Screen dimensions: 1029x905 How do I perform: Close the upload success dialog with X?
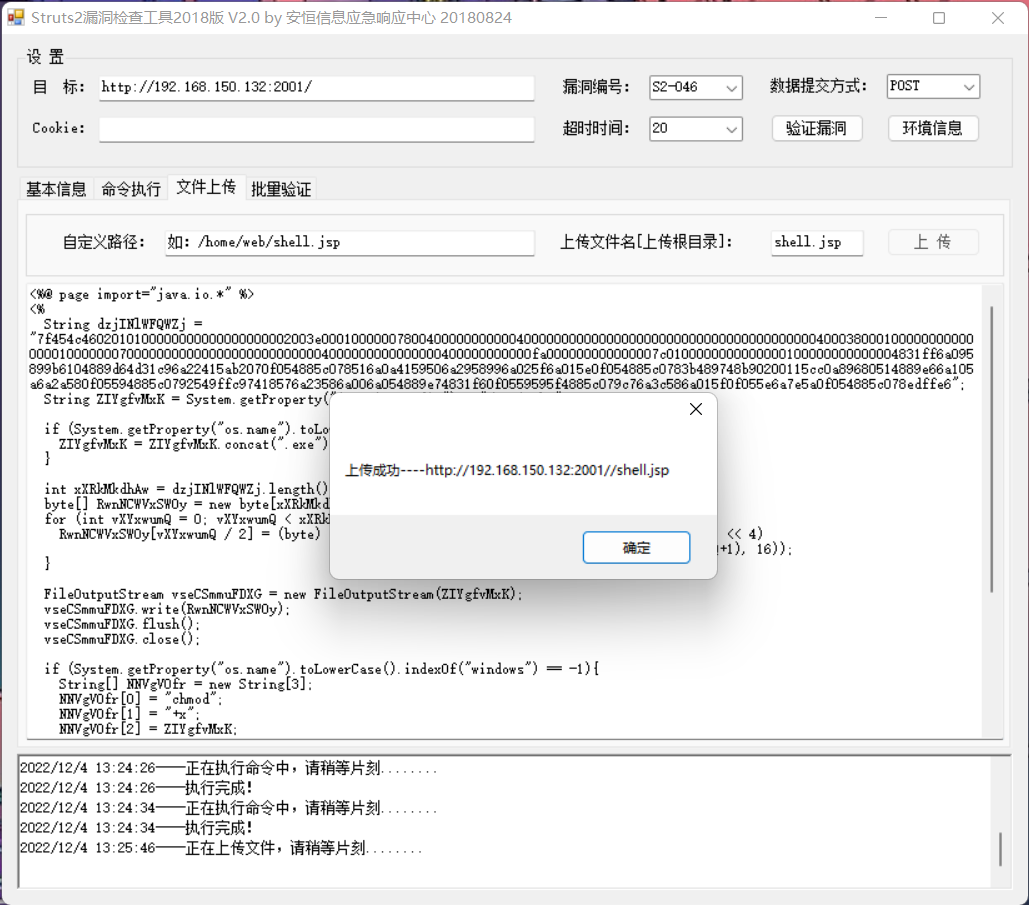[696, 409]
